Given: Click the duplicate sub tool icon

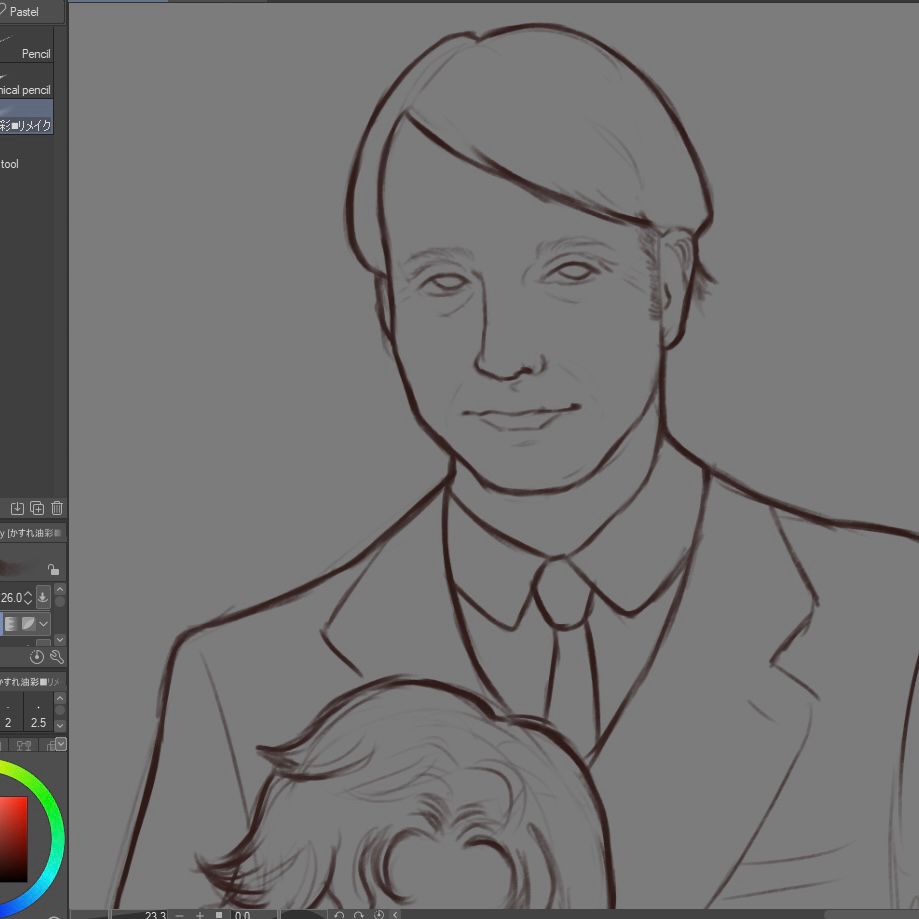Looking at the screenshot, I should click(37, 508).
